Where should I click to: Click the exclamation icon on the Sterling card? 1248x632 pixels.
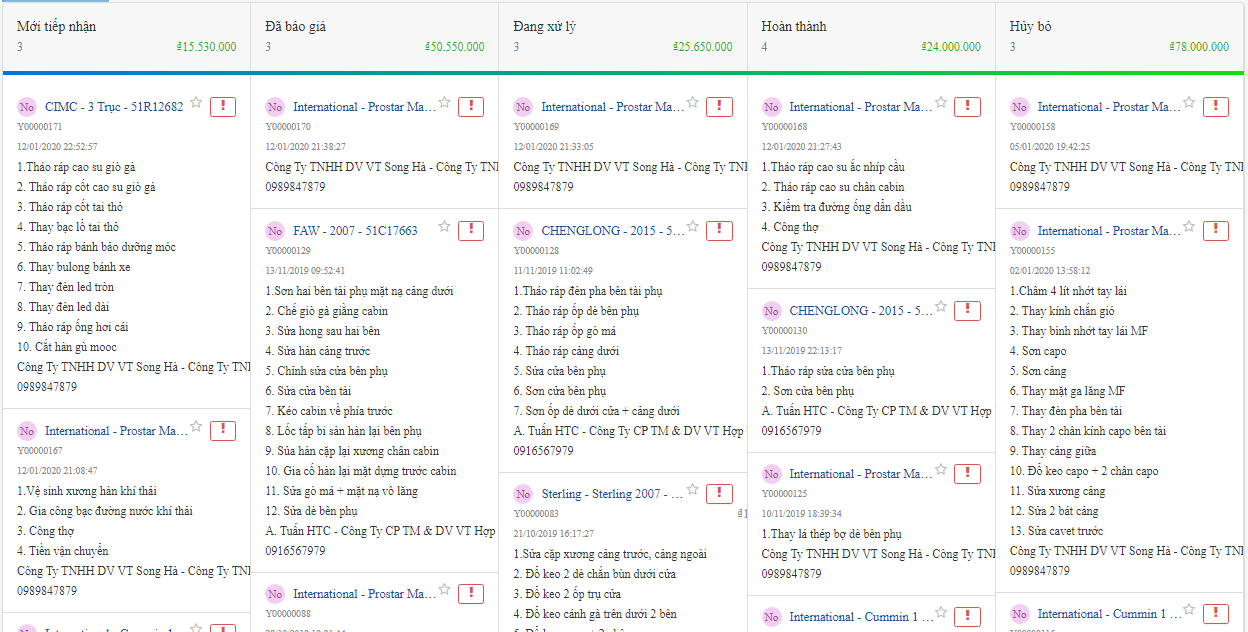click(x=719, y=494)
